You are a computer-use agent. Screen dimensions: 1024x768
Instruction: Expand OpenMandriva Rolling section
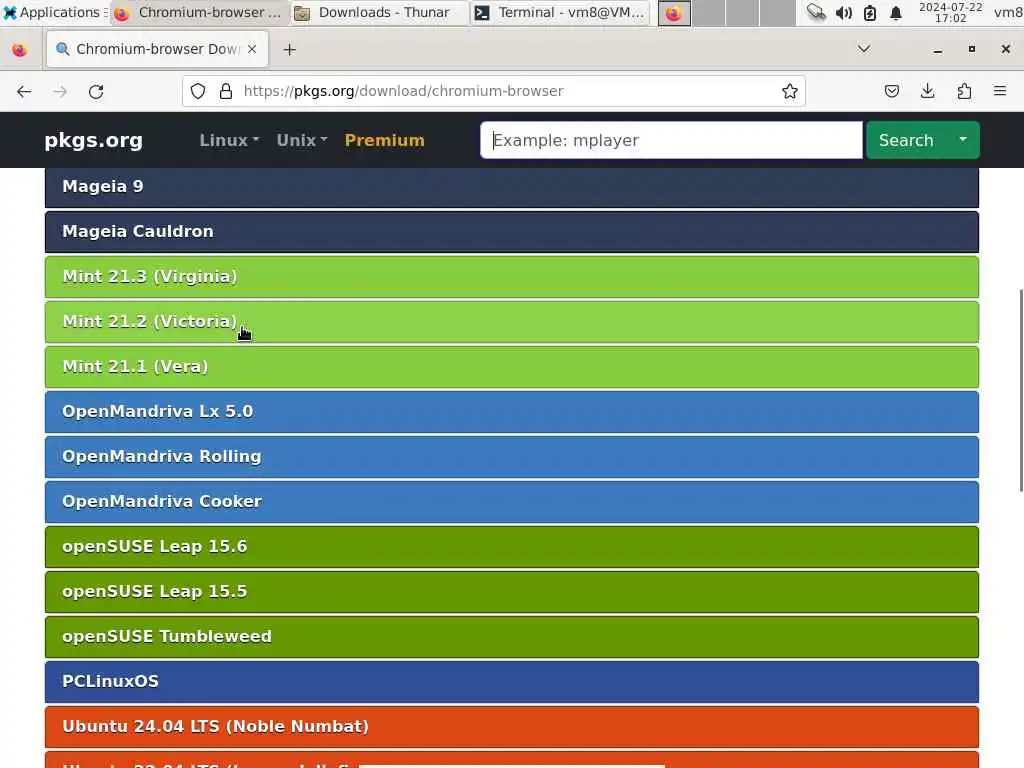tap(512, 457)
